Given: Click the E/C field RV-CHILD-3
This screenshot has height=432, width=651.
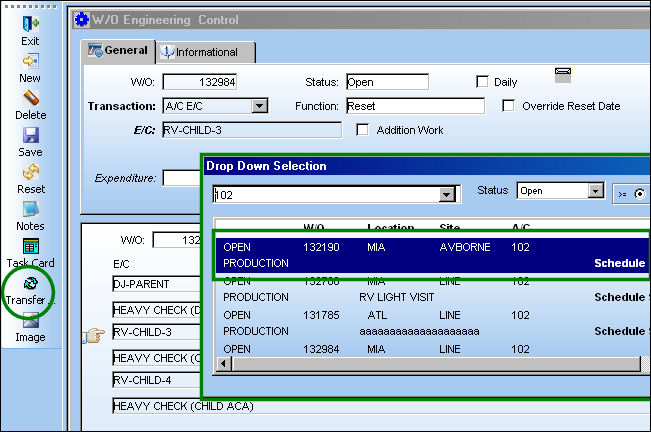Looking at the screenshot, I should click(252, 130).
